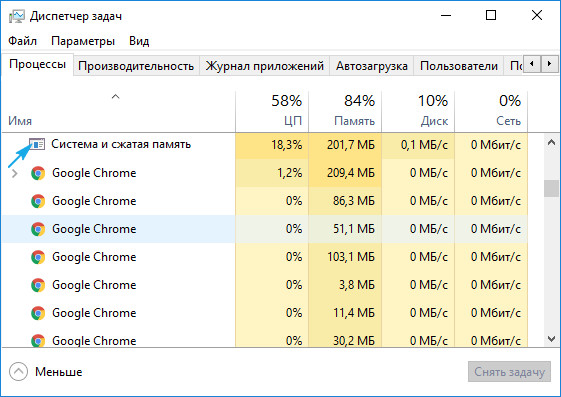The image size is (561, 397).
Task: Click the process list scrollbar down arrow
Action: [551, 338]
